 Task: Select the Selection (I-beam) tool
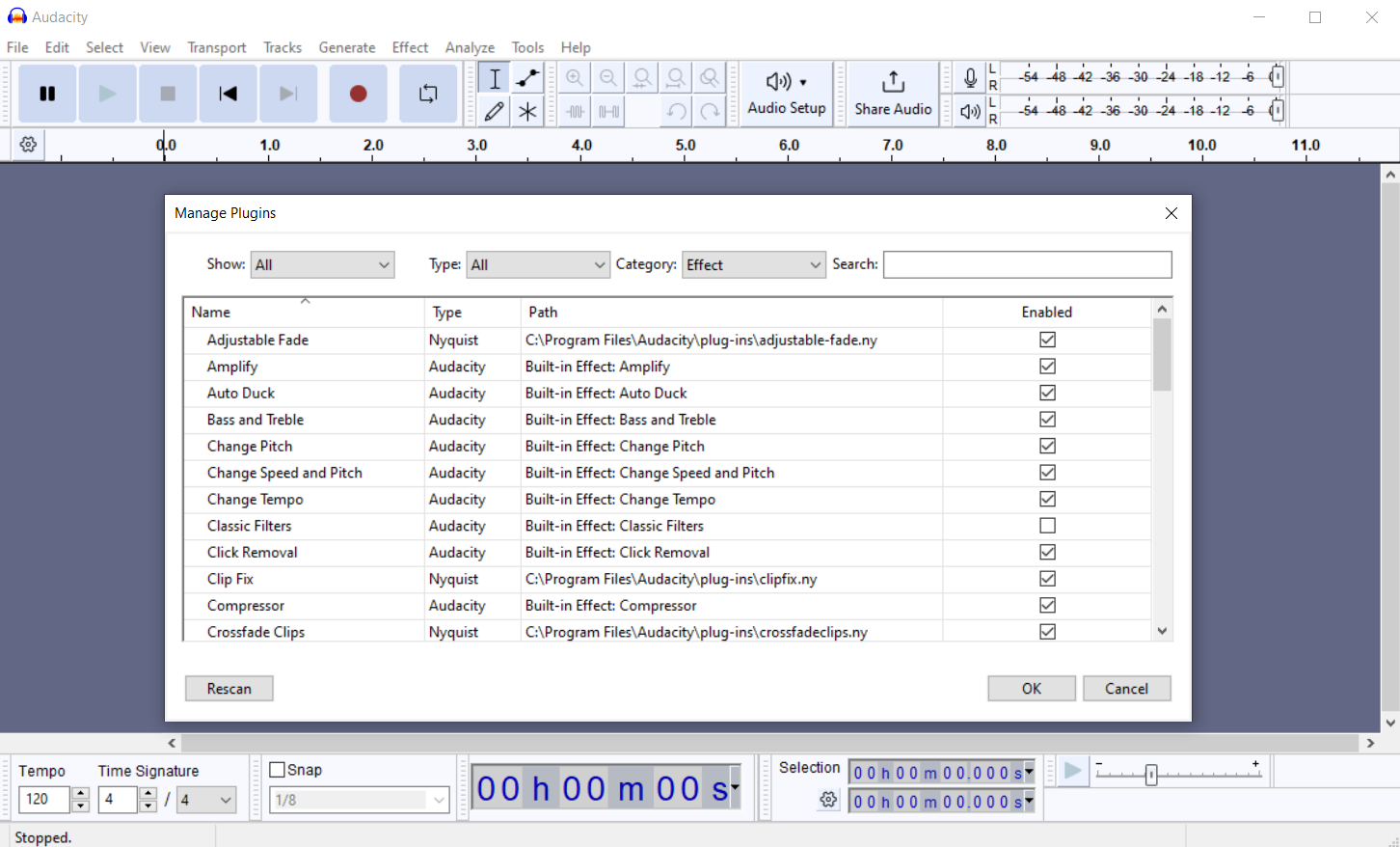click(x=495, y=78)
